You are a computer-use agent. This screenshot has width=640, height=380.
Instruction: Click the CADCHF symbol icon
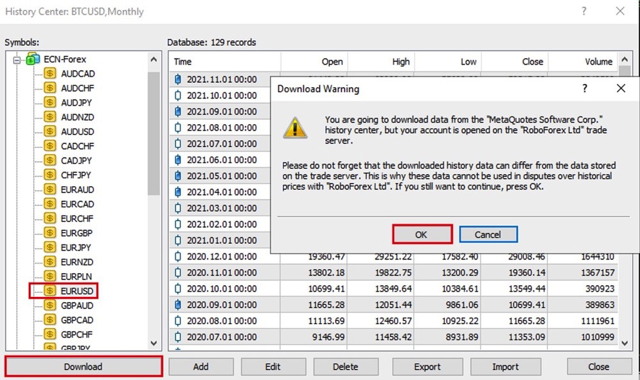coord(50,146)
